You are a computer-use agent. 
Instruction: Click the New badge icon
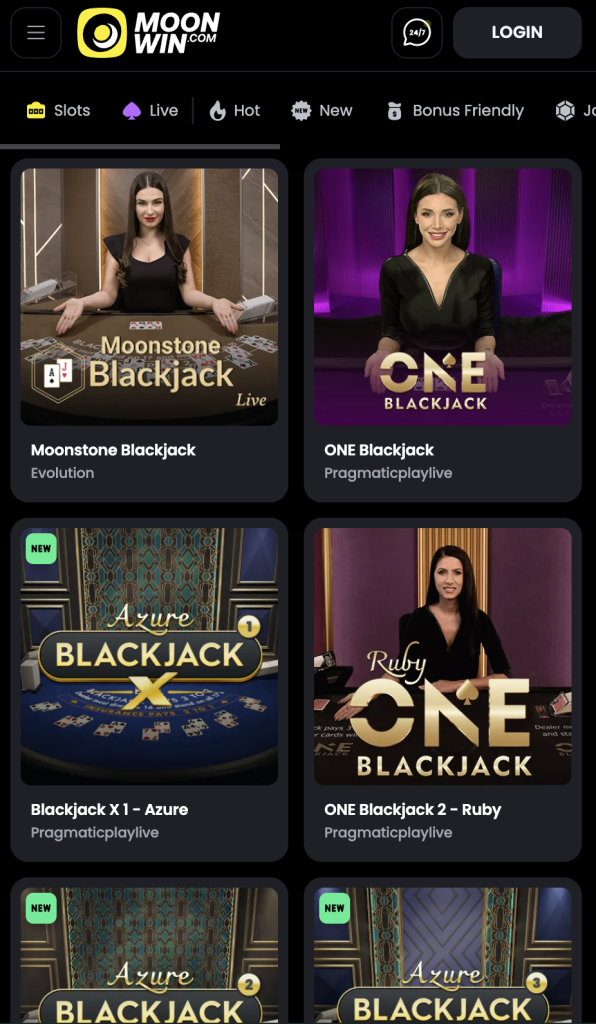point(301,111)
